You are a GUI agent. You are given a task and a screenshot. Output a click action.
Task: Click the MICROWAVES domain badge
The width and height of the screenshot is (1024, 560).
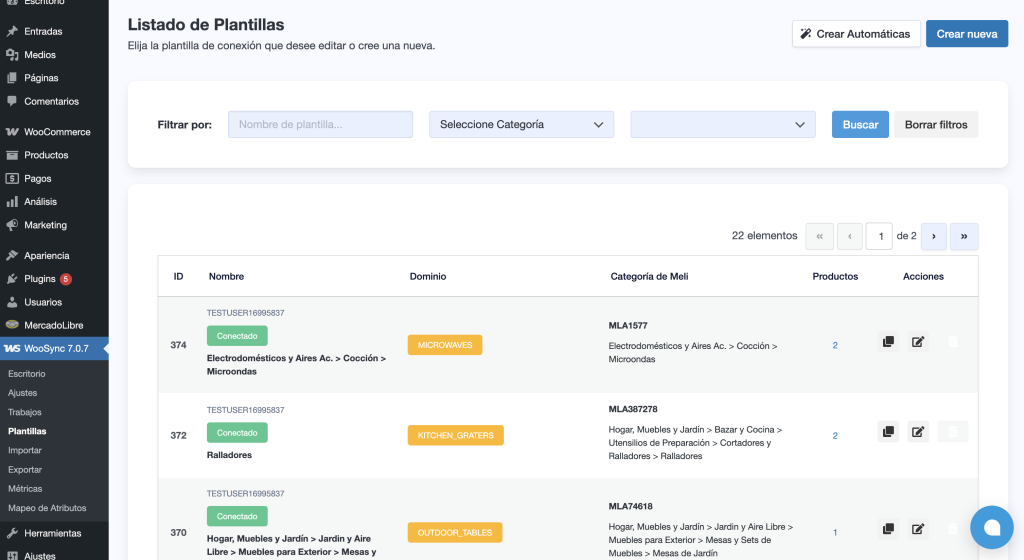[x=445, y=345]
